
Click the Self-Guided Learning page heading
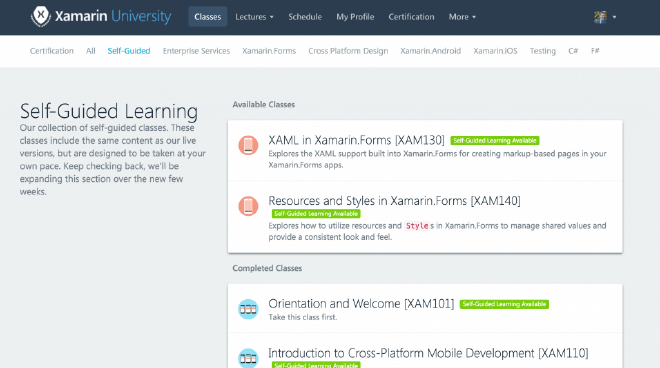(x=109, y=111)
